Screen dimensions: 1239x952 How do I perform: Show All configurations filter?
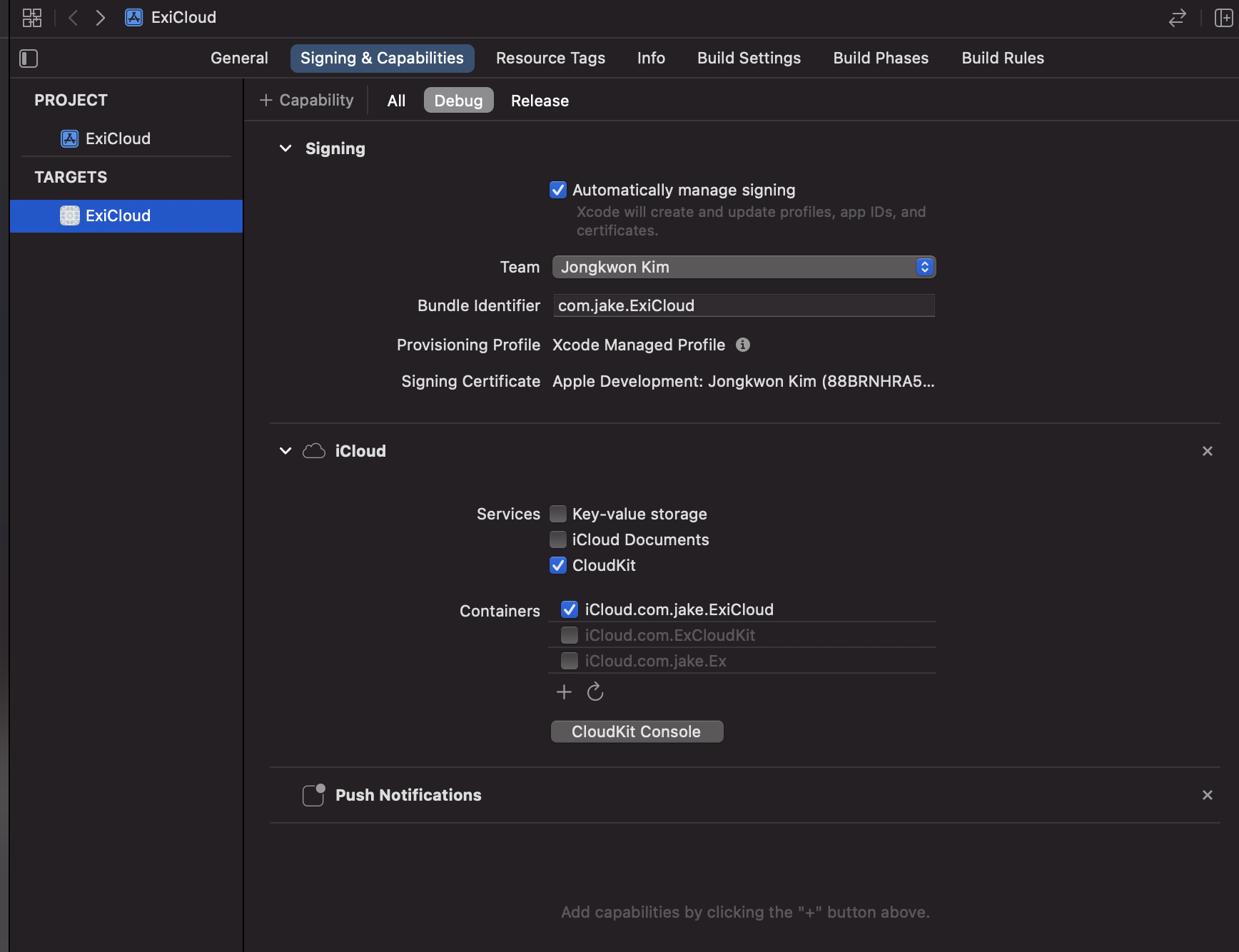[x=396, y=101]
